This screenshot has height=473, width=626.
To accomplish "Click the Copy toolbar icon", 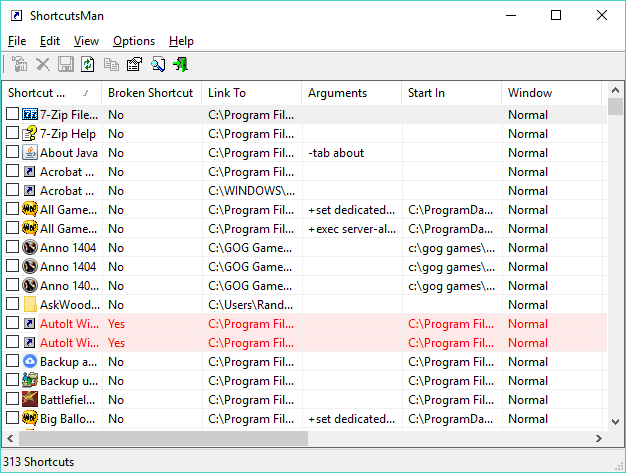I will coord(111,64).
